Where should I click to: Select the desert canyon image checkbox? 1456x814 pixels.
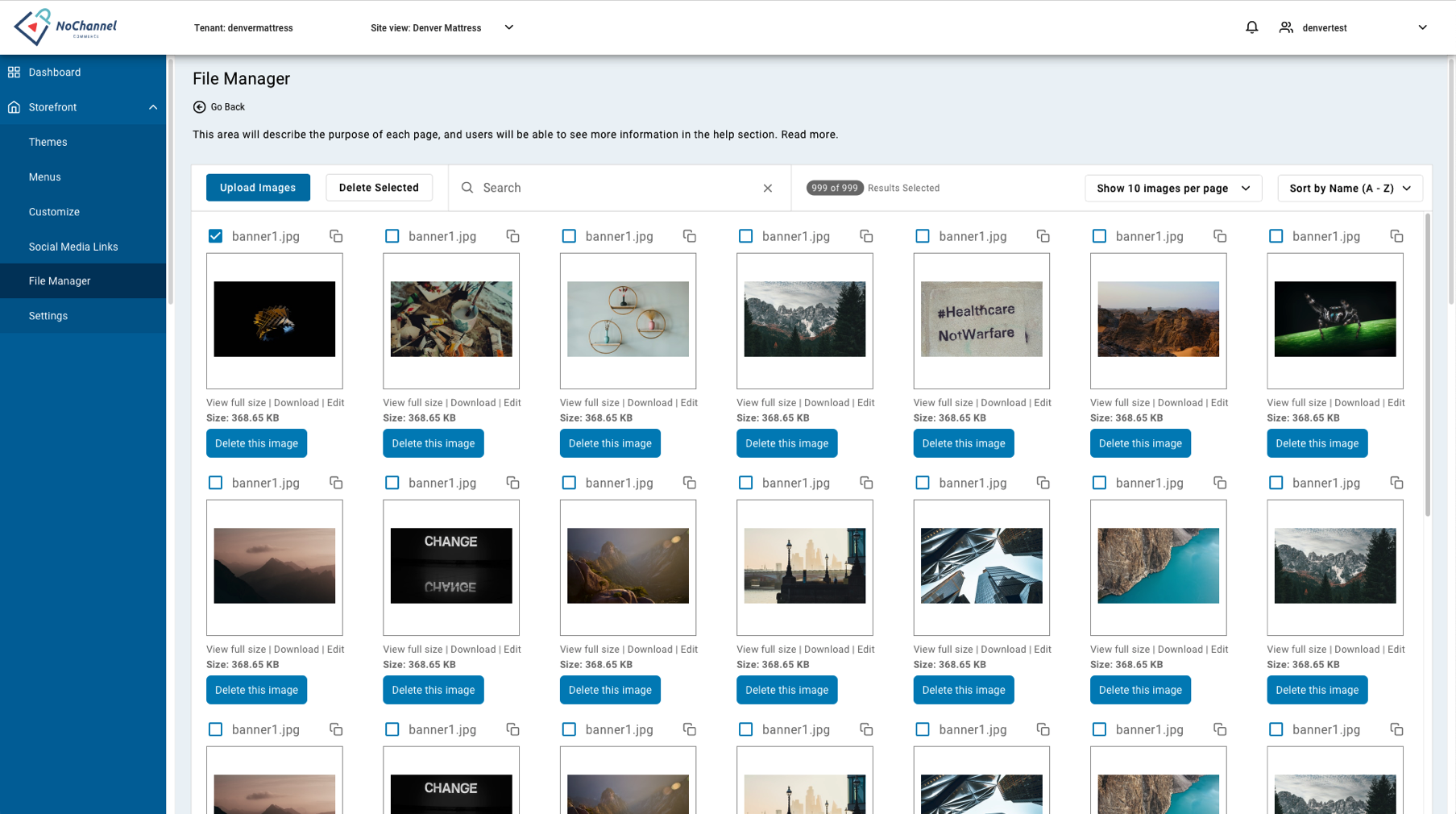(x=1099, y=236)
